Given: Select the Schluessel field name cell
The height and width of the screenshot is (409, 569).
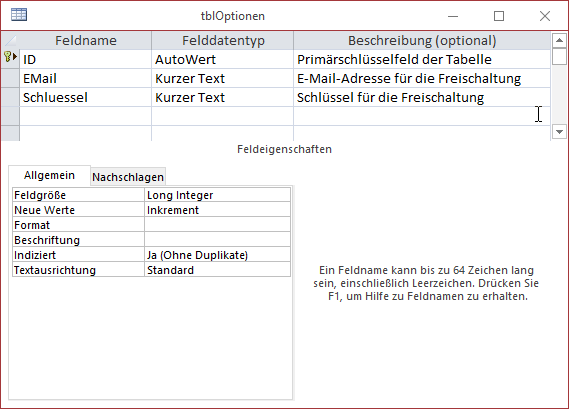Looking at the screenshot, I should (86, 97).
